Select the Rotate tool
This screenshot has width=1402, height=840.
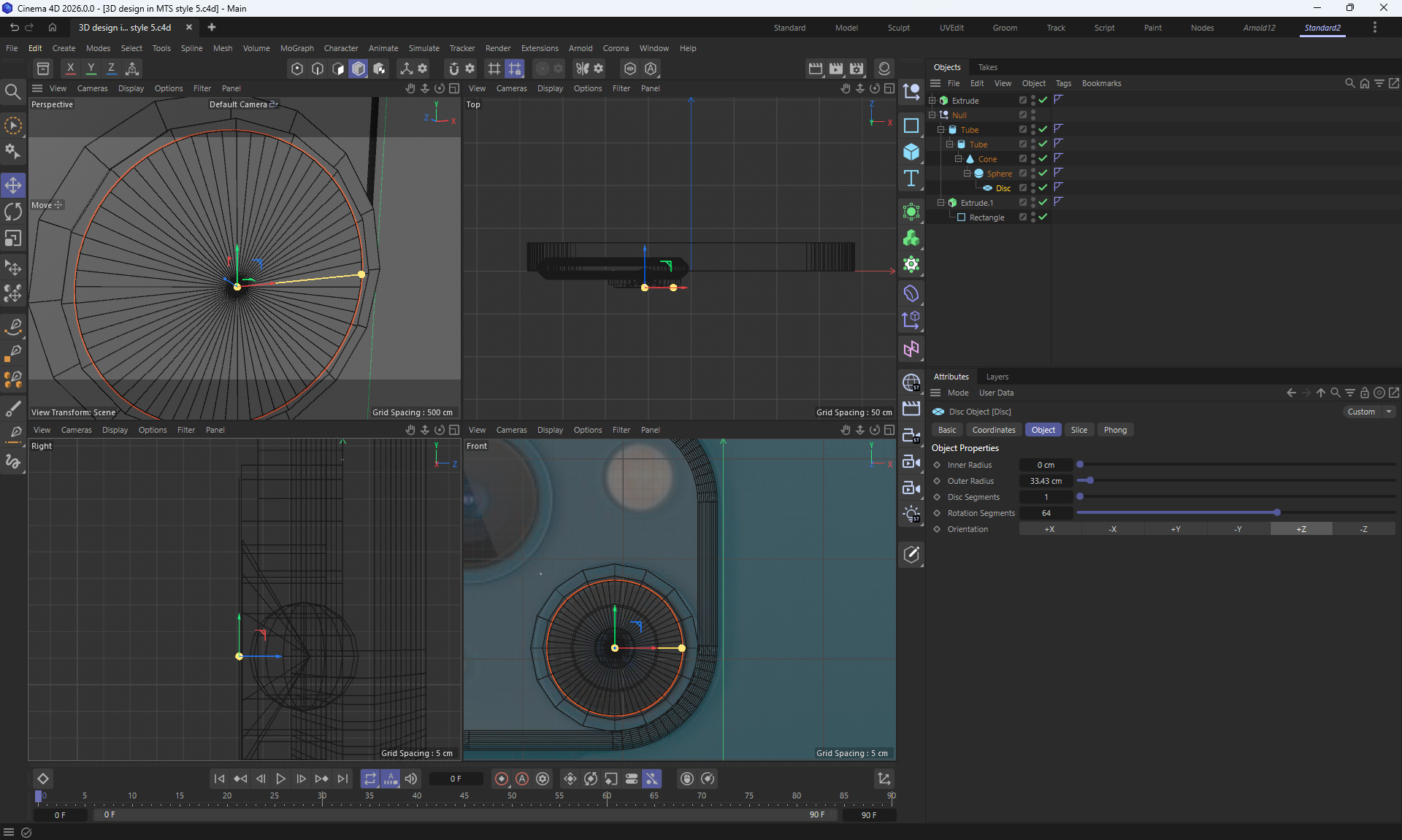click(x=13, y=212)
